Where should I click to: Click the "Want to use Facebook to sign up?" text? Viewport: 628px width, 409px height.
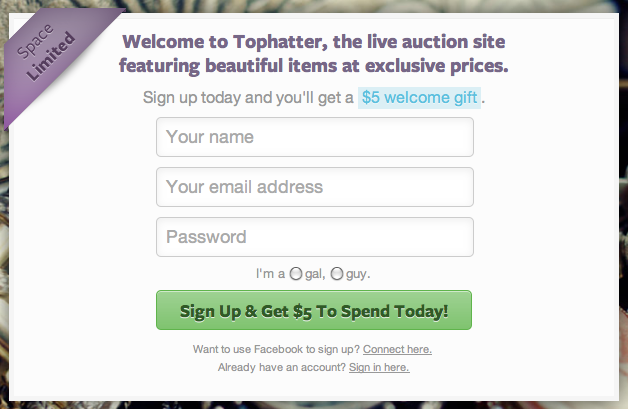(x=277, y=349)
